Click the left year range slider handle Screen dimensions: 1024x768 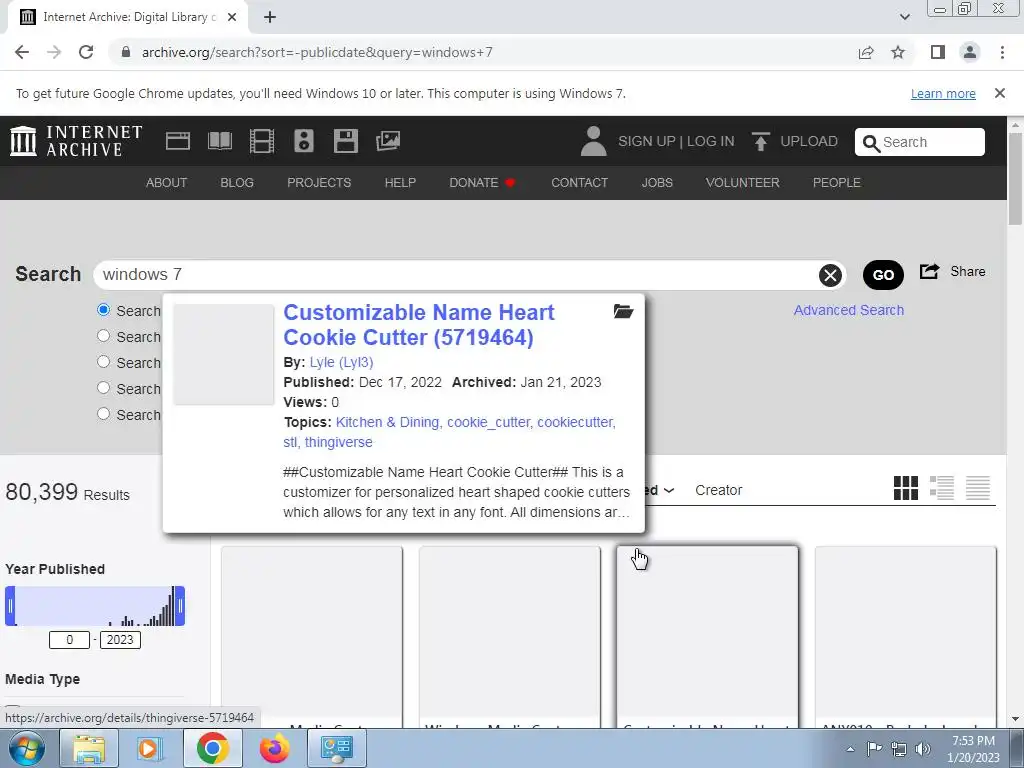pyautogui.click(x=10, y=606)
